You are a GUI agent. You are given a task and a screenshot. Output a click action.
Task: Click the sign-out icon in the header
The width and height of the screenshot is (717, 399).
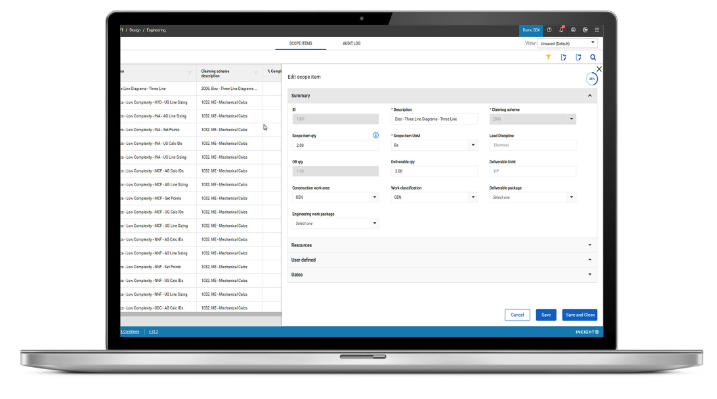point(585,30)
